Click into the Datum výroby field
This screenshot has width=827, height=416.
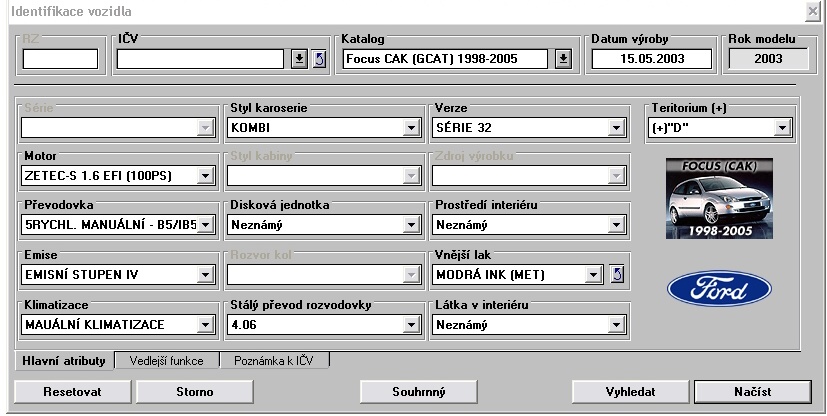[x=651, y=59]
